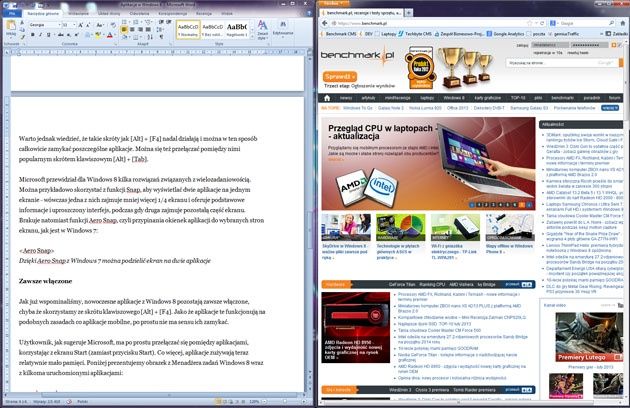The image size is (630, 408).
Task: Click the Word Help question mark icon
Action: point(309,13)
